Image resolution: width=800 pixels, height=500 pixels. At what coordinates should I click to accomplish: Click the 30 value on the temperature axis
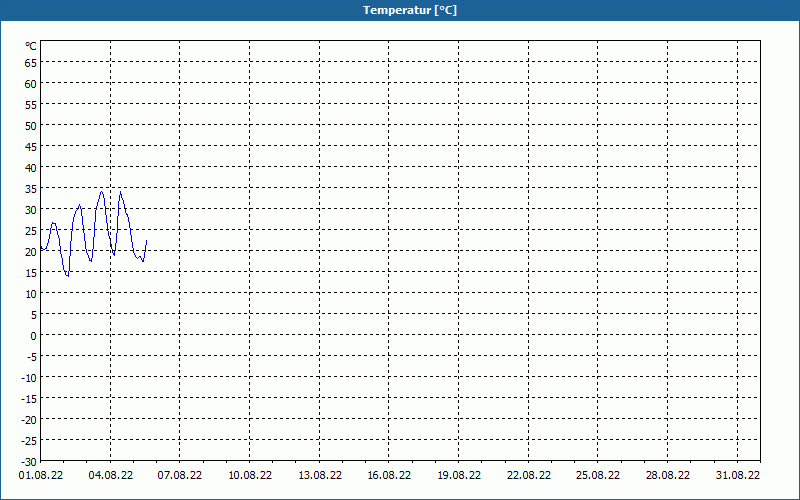click(31, 210)
